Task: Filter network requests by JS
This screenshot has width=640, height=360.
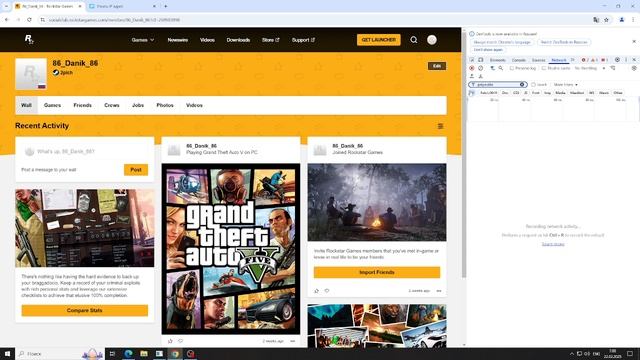Action: pyautogui.click(x=526, y=93)
